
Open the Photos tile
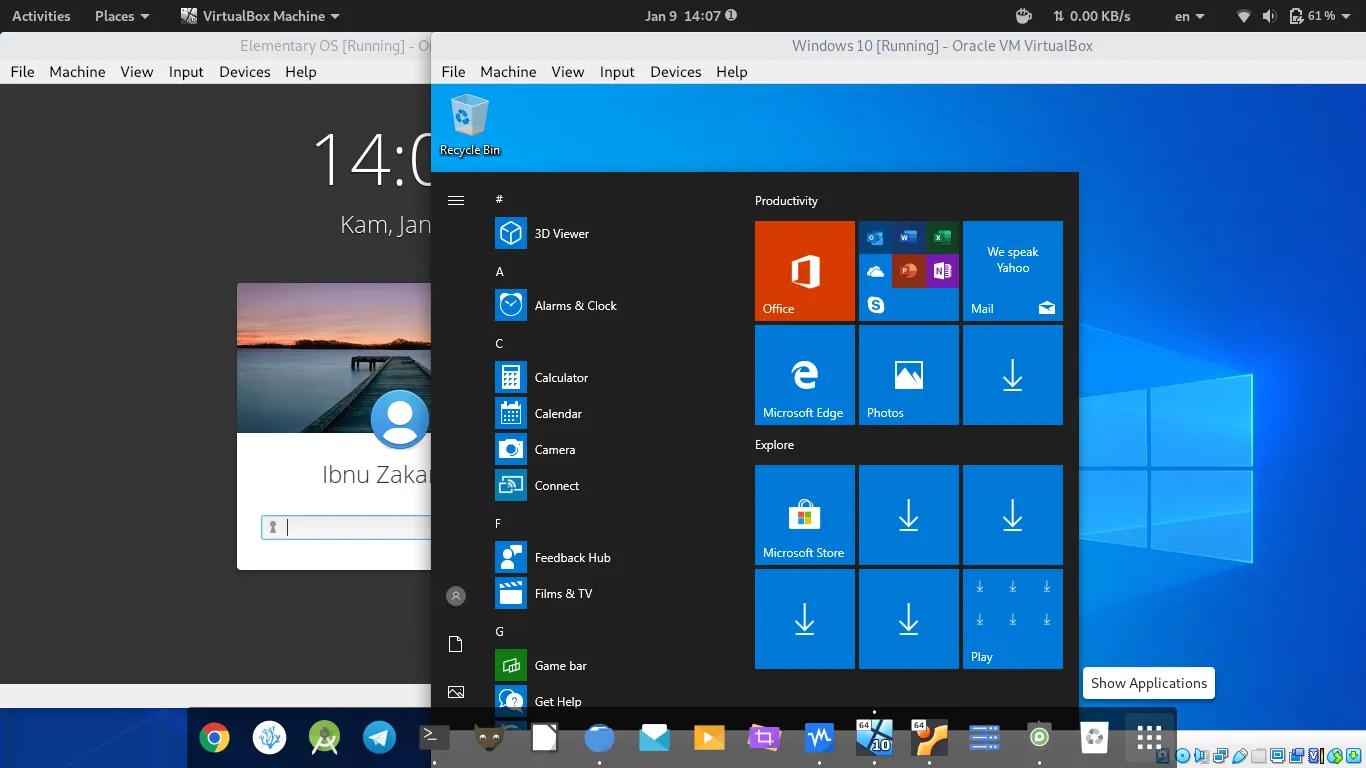pyautogui.click(x=909, y=375)
